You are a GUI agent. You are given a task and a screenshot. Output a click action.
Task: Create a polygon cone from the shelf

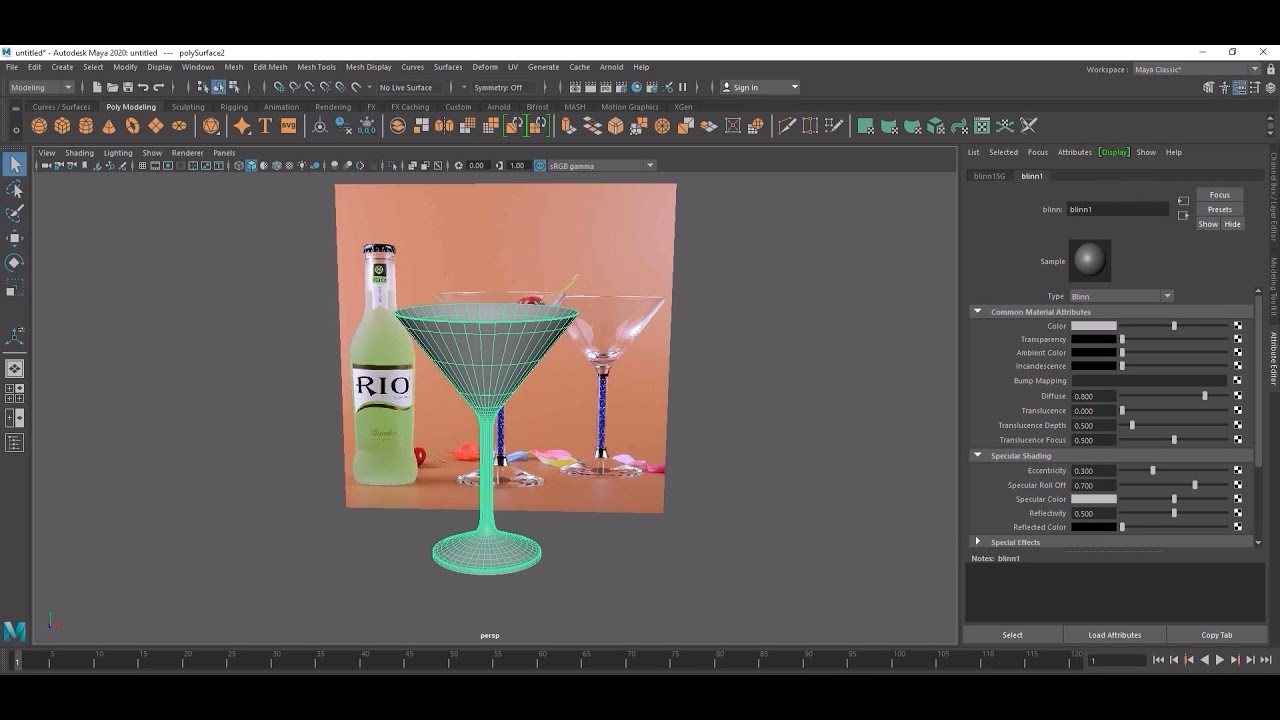(109, 126)
